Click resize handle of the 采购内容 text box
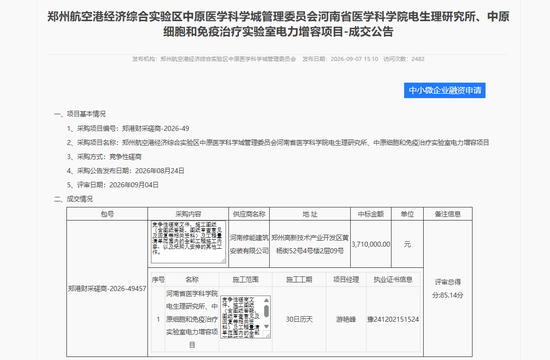The image size is (550, 360). pos(223,261)
